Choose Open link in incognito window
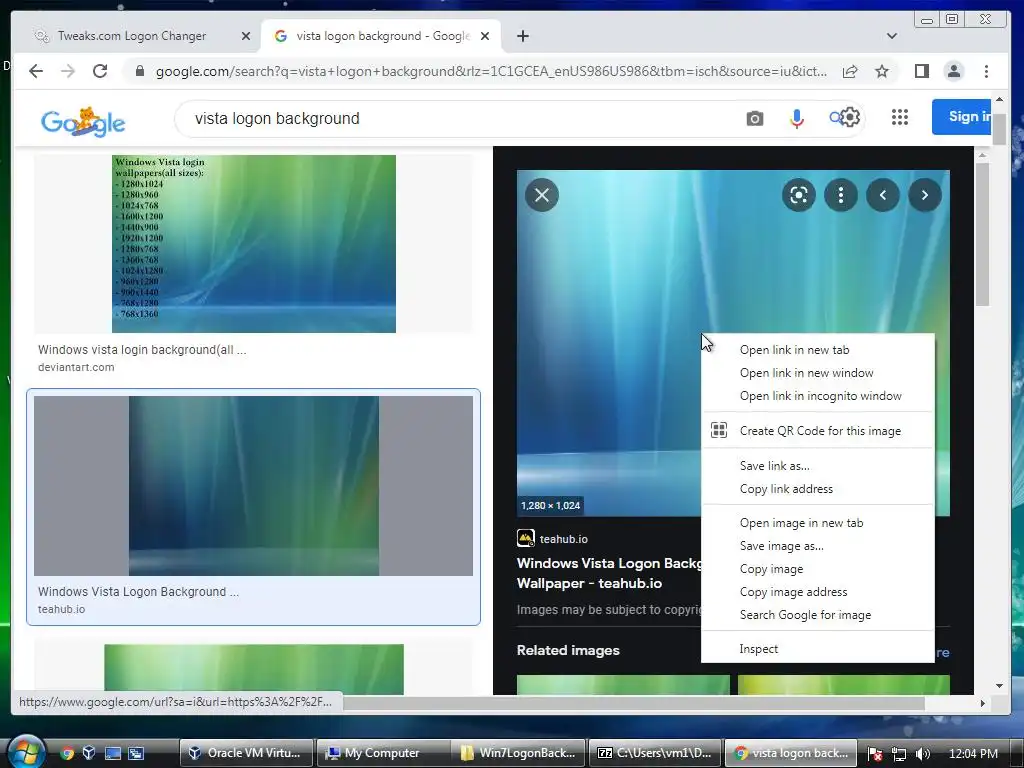Image resolution: width=1024 pixels, height=768 pixels. point(818,396)
